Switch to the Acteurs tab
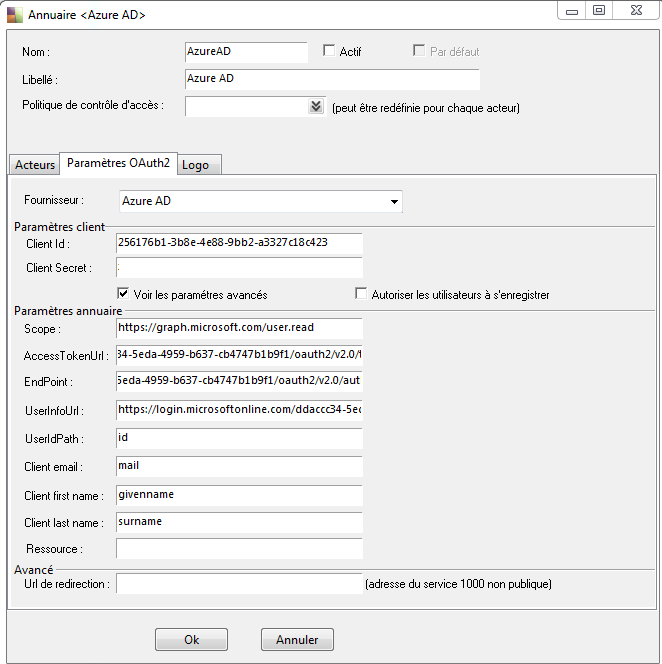Image resolution: width=662 pixels, height=664 pixels. point(35,165)
